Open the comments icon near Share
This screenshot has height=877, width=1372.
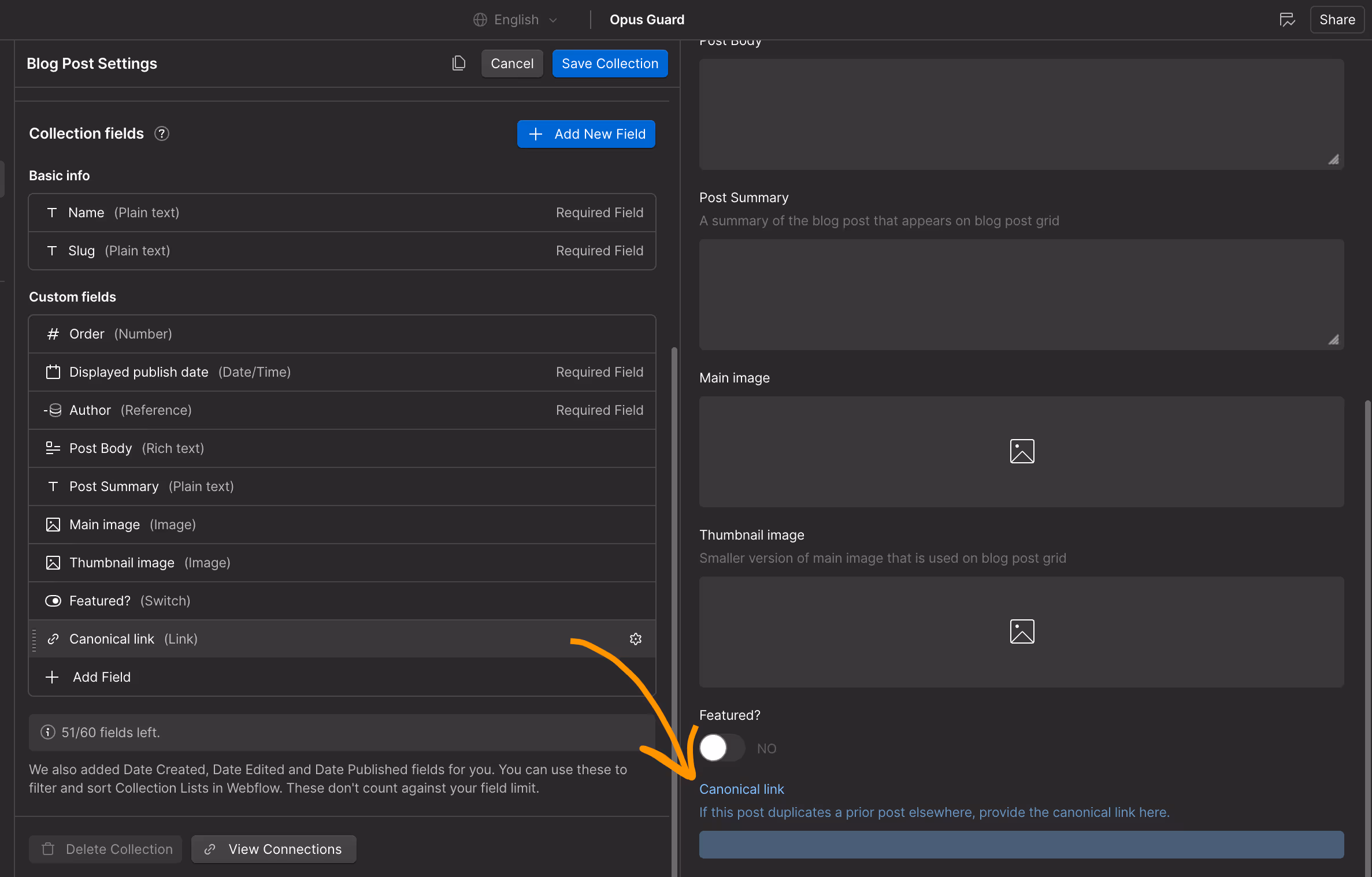pos(1287,20)
